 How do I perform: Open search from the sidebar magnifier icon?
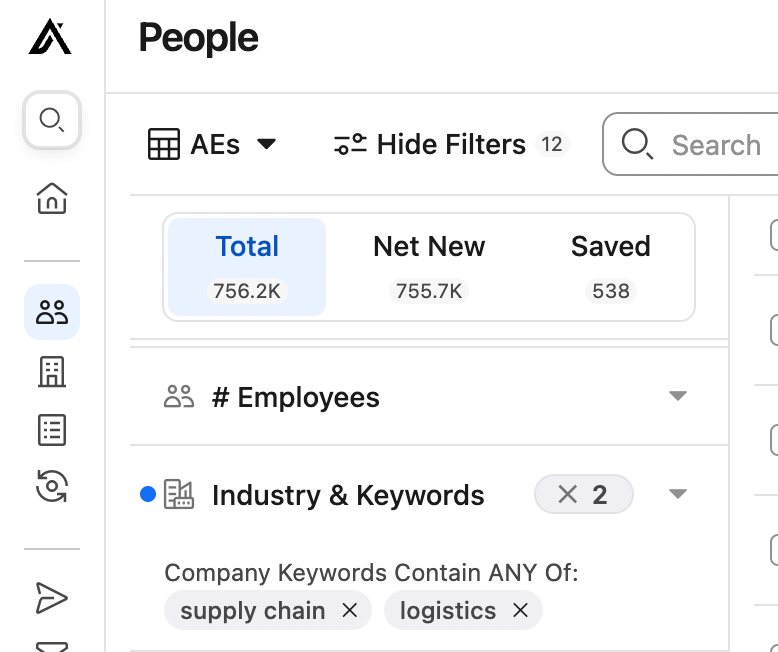coord(52,121)
